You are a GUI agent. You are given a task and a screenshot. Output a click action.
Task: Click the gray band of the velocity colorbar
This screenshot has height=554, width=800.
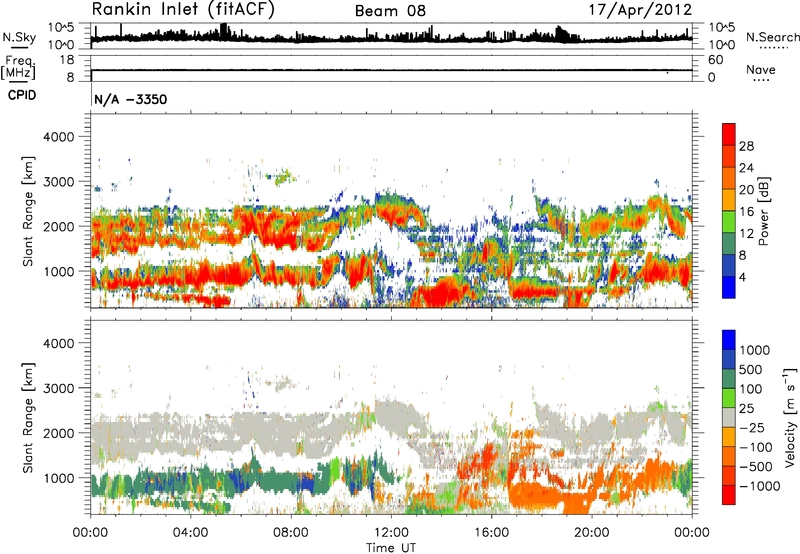tap(729, 417)
